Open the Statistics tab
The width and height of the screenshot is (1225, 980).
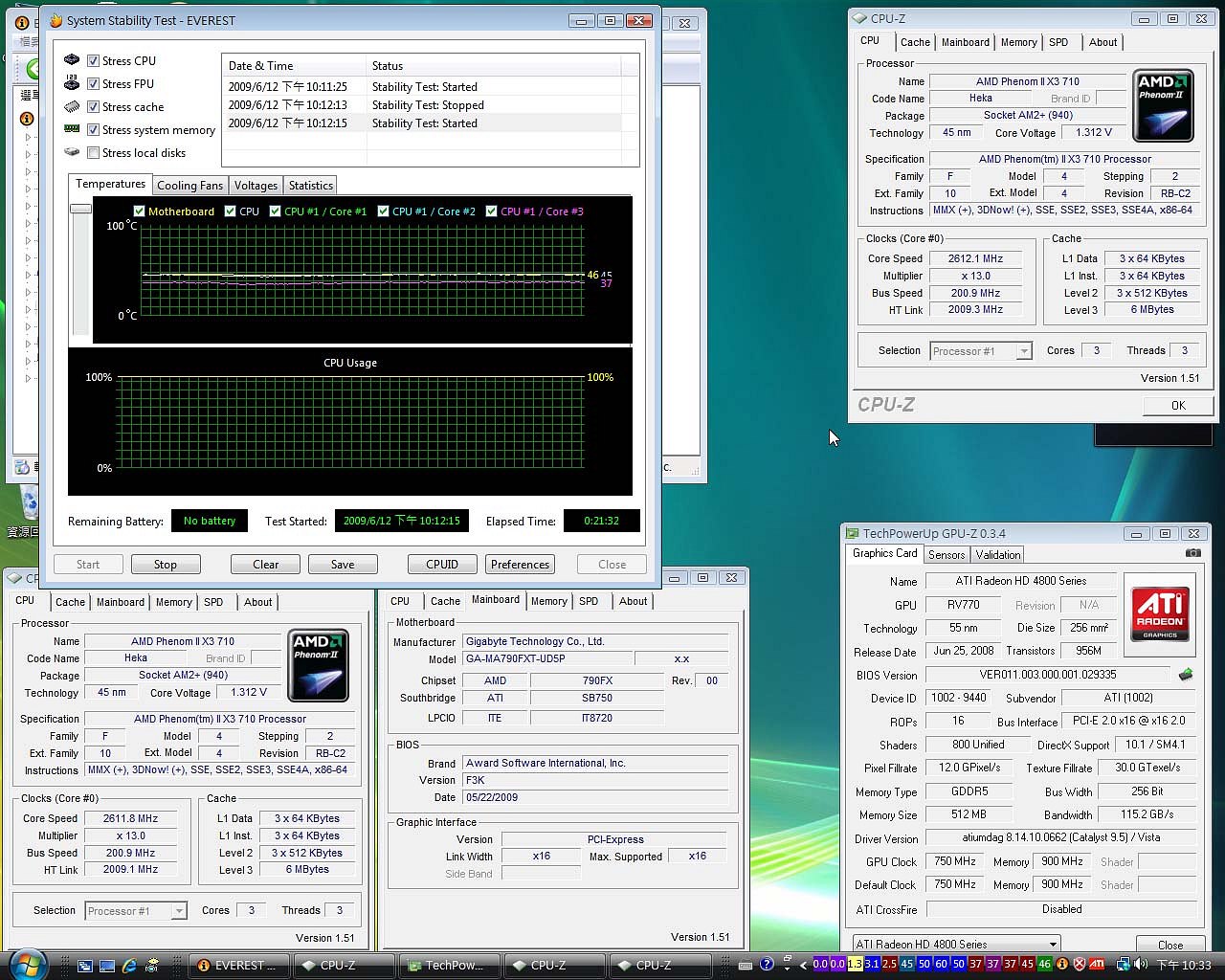click(x=311, y=186)
